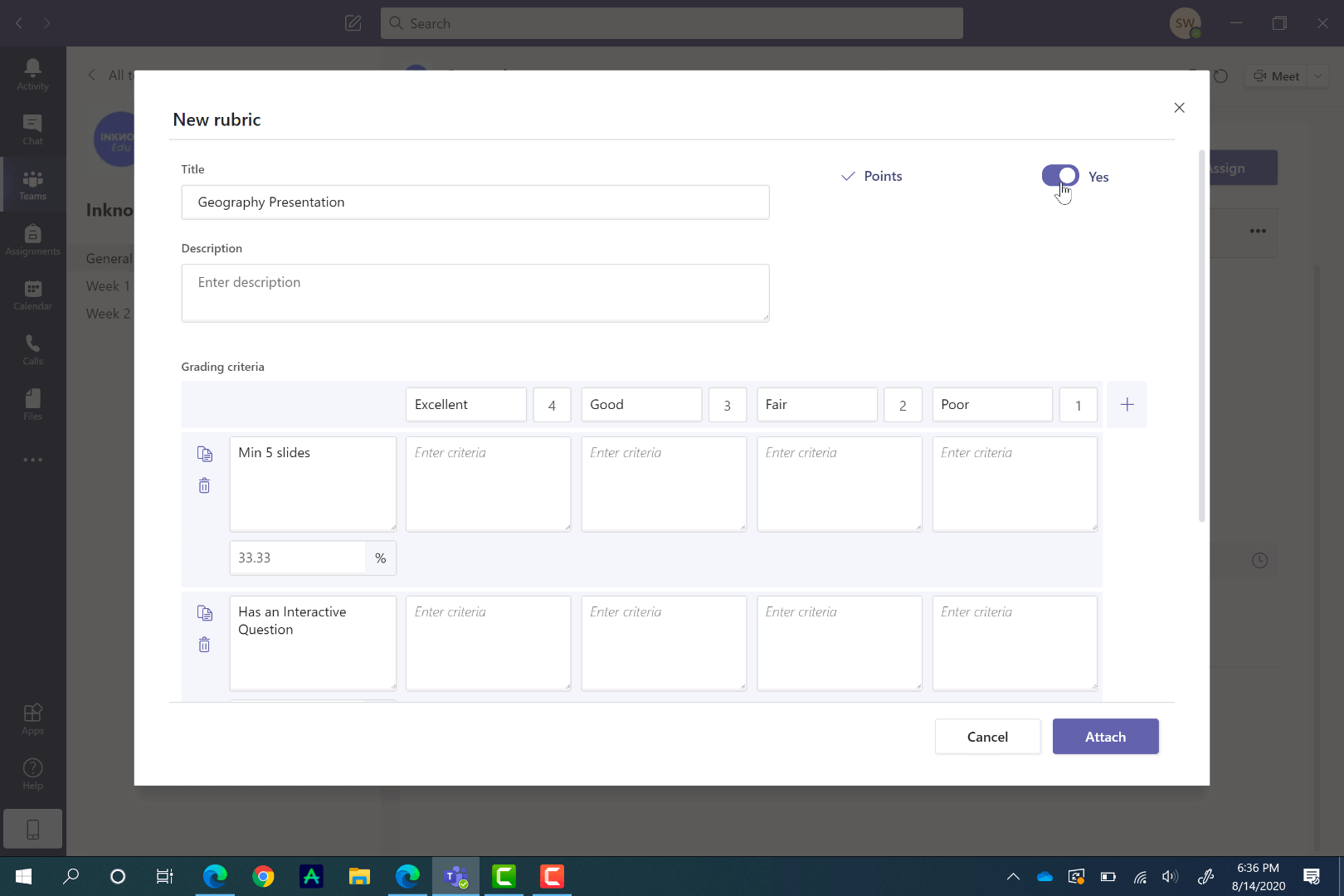Expand the Meet button dropdown

(x=1318, y=75)
